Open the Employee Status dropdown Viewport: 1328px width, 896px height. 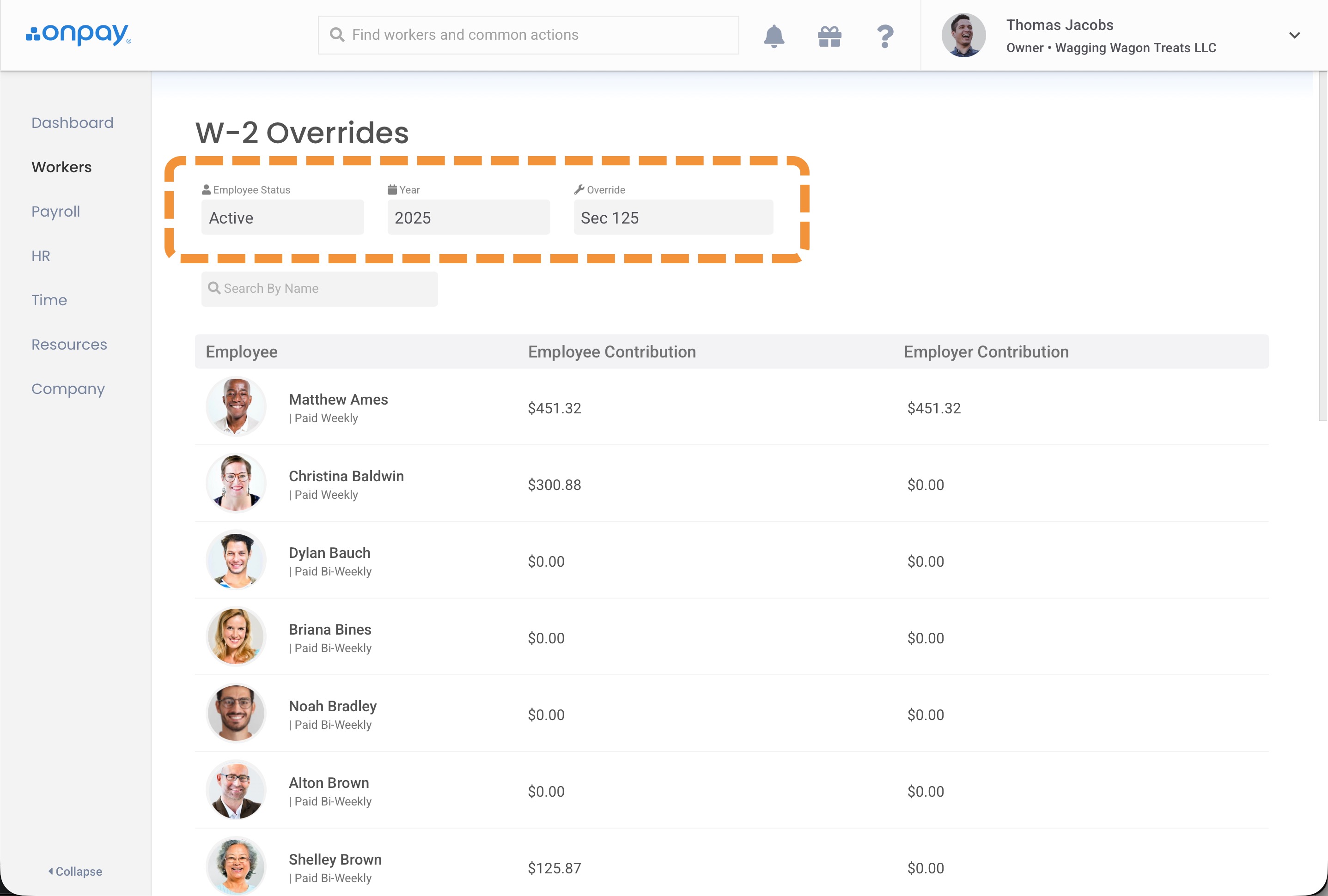click(282, 218)
